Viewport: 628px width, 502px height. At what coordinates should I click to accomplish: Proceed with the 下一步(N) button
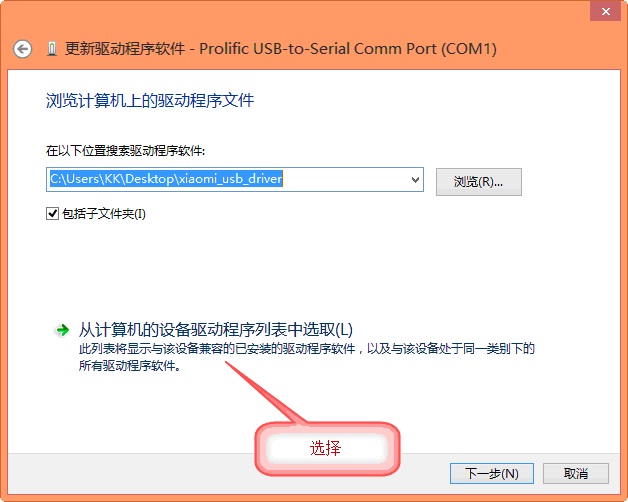click(x=491, y=474)
